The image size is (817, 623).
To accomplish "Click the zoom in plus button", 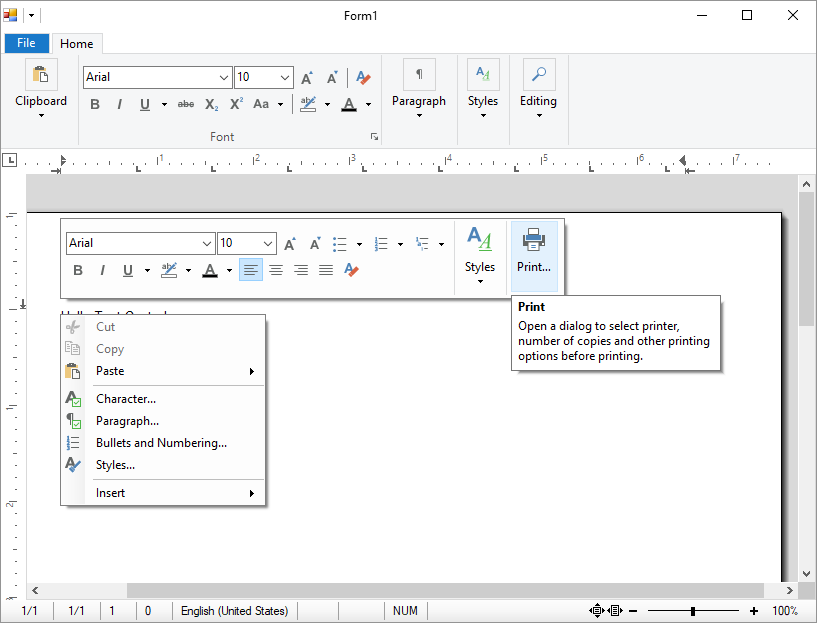I will click(x=753, y=610).
